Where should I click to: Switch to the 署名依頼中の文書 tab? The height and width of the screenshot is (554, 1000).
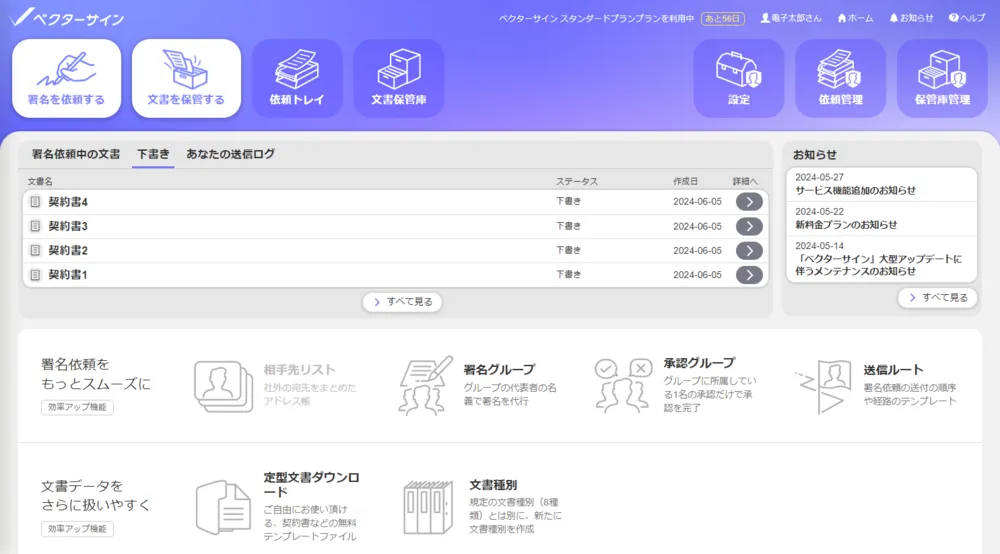(76, 154)
